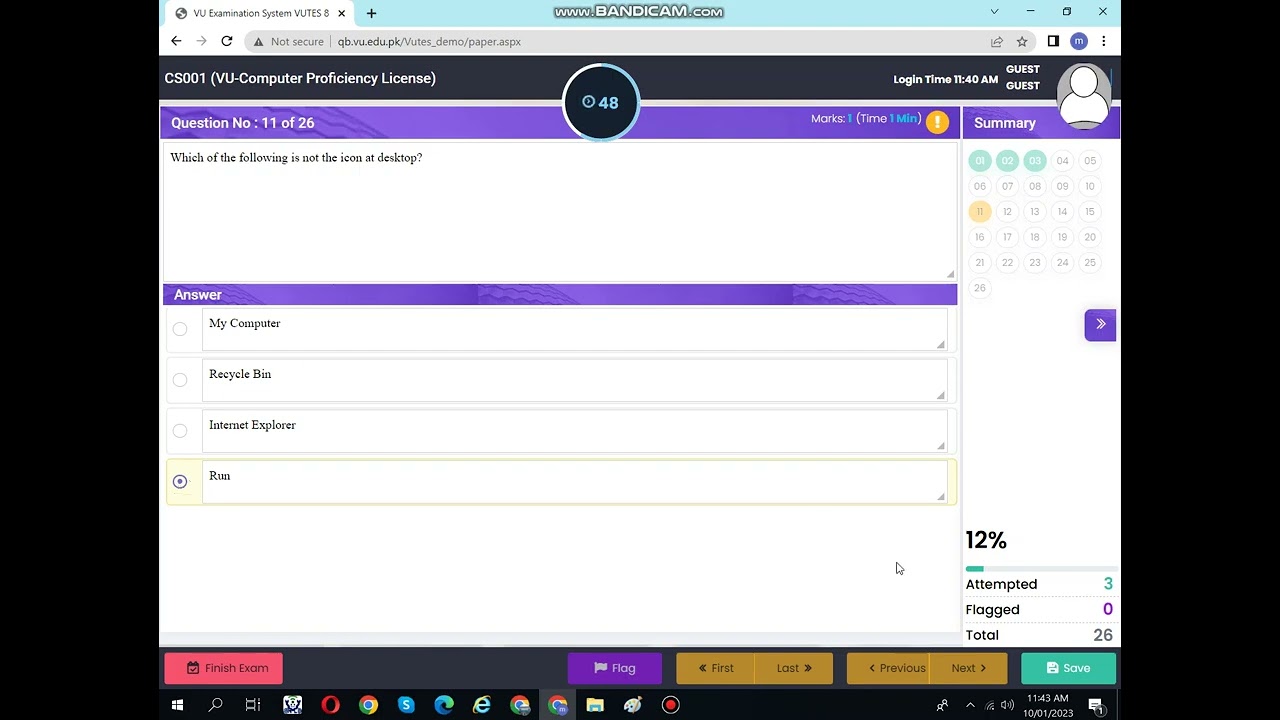Image resolution: width=1280 pixels, height=720 pixels.
Task: Open question 11 in the summary
Action: pos(980,212)
